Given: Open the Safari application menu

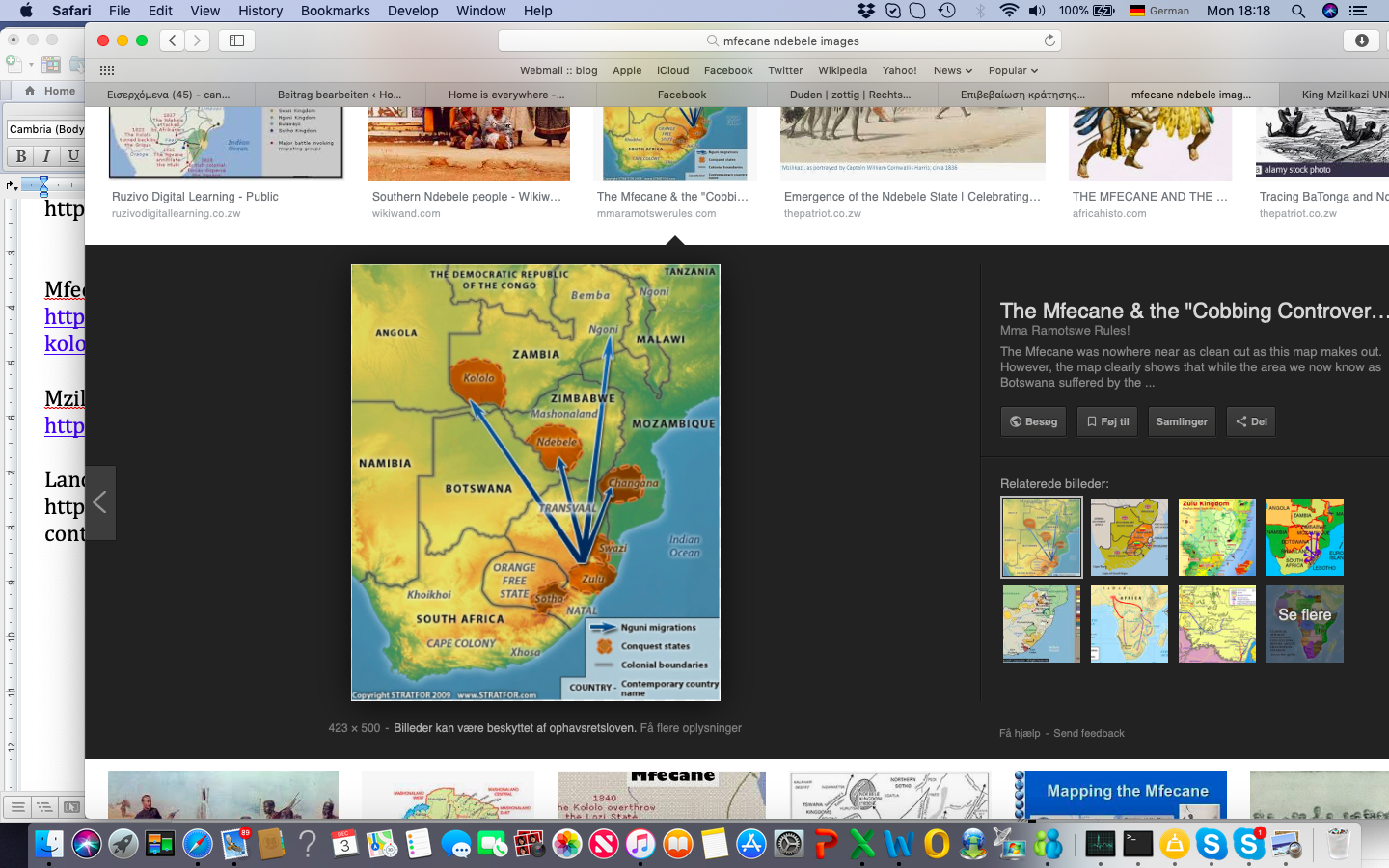Looking at the screenshot, I should (x=71, y=11).
